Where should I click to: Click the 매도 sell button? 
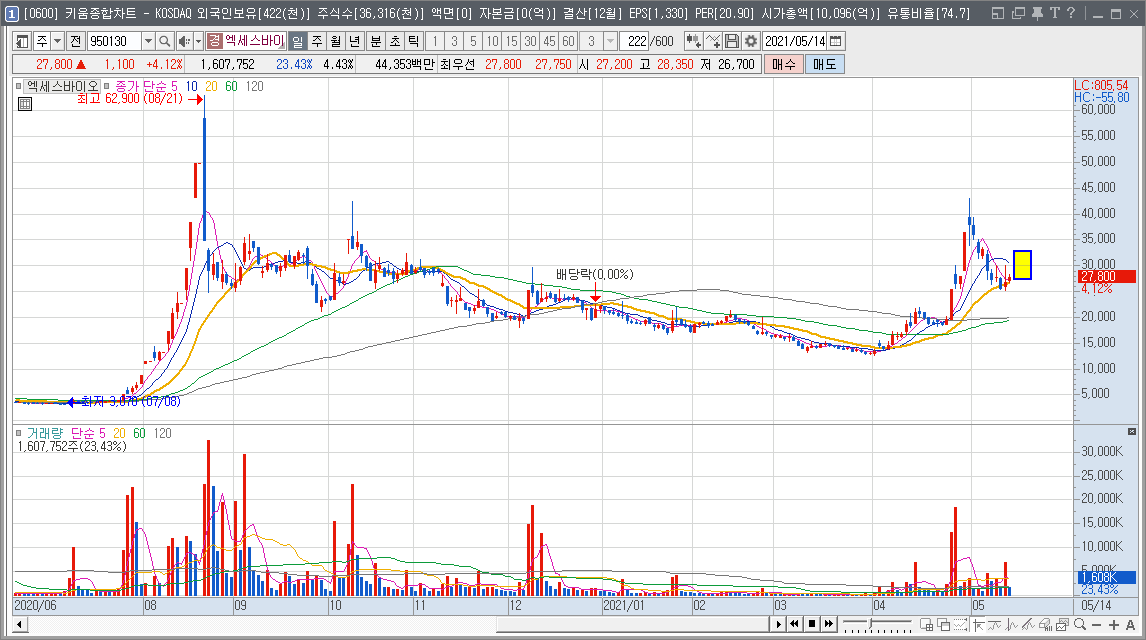(824, 64)
